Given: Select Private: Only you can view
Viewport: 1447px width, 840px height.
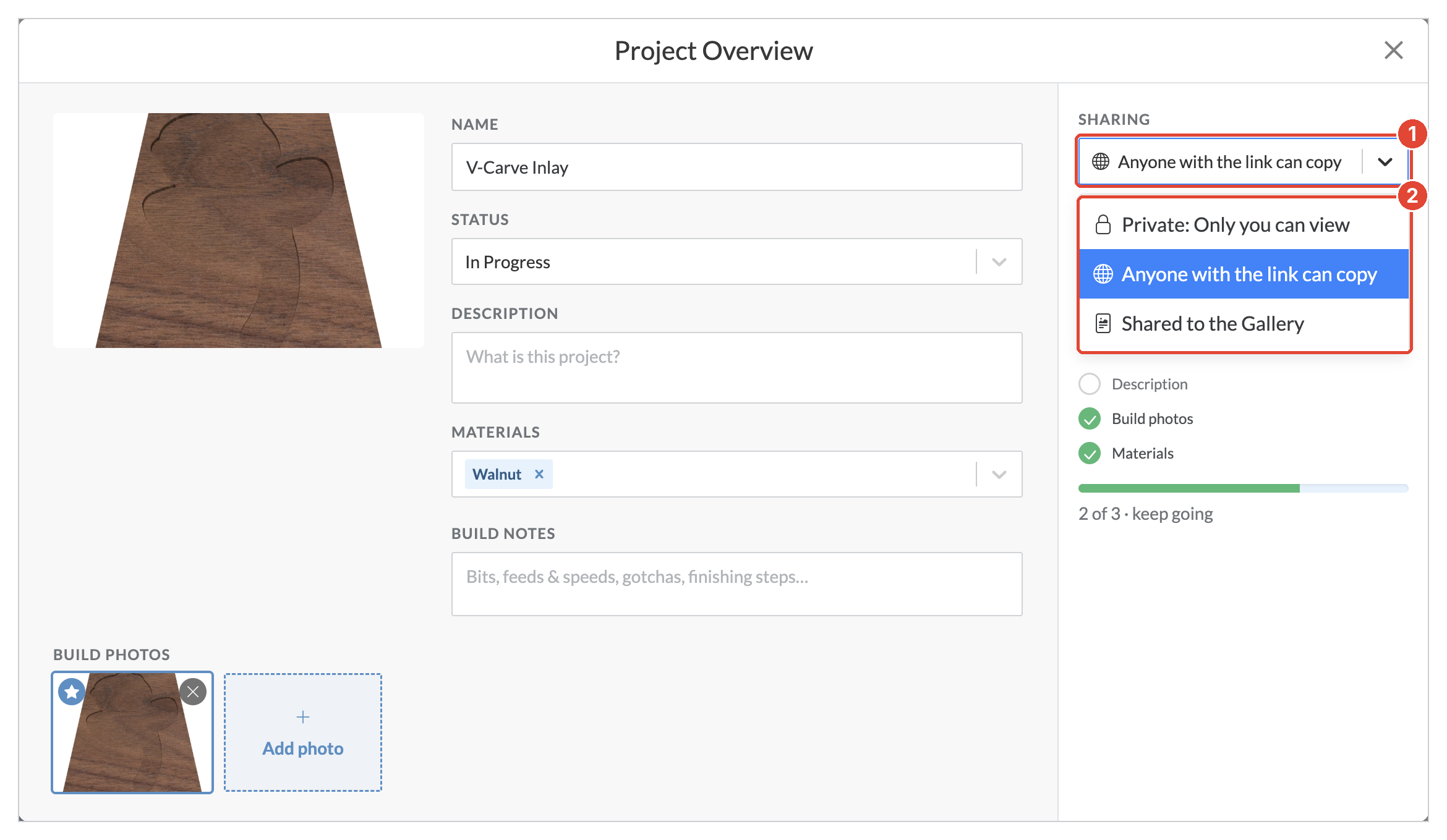Looking at the screenshot, I should click(1244, 224).
